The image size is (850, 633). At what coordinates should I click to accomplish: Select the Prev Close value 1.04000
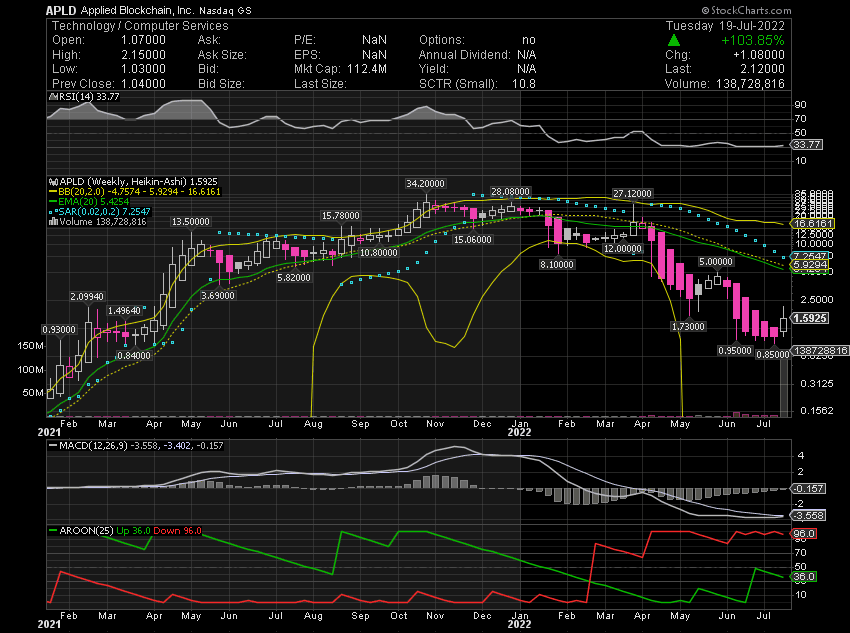pos(143,84)
